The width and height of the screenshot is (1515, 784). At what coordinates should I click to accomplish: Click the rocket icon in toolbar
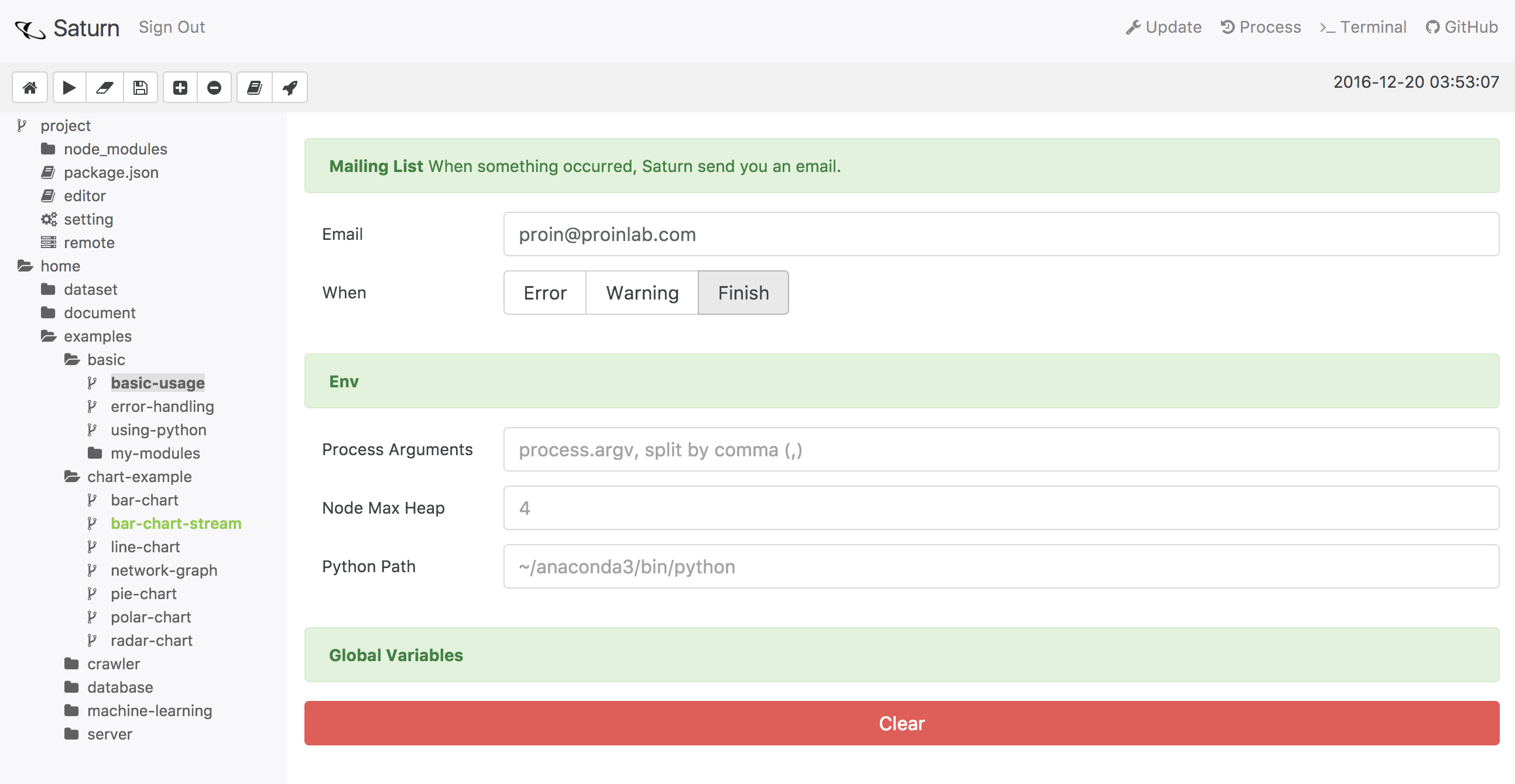289,88
